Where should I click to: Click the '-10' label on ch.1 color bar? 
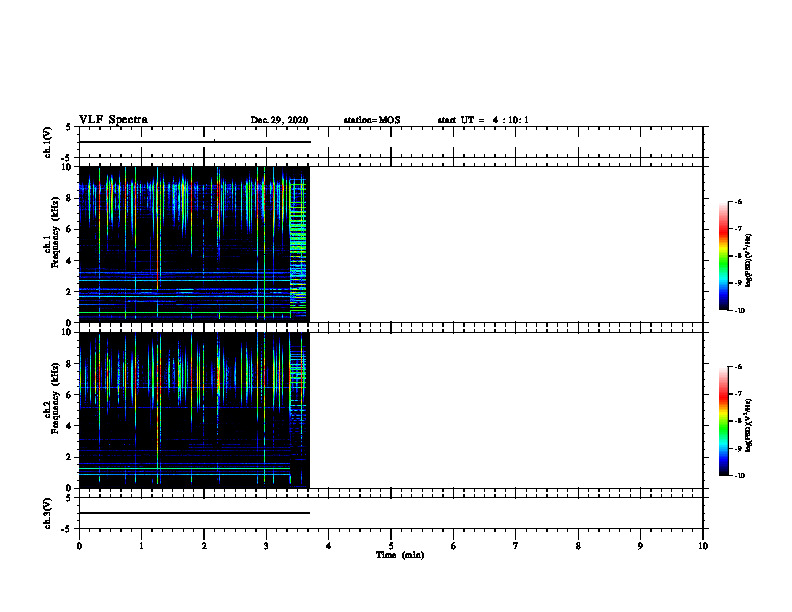739,311
